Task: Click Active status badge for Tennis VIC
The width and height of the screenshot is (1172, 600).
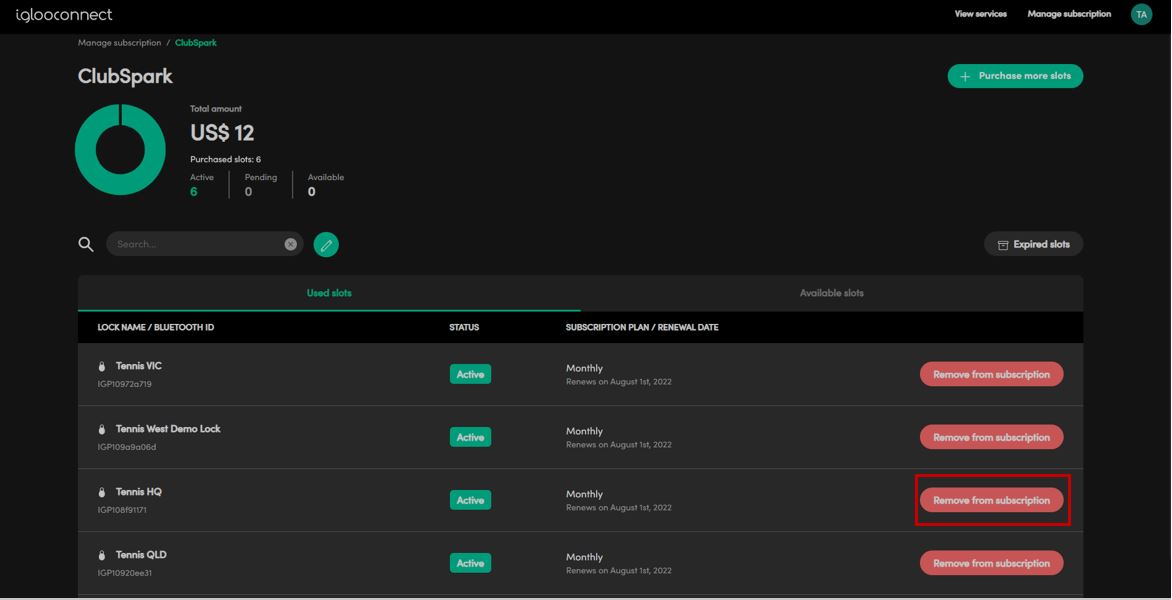Action: point(470,374)
